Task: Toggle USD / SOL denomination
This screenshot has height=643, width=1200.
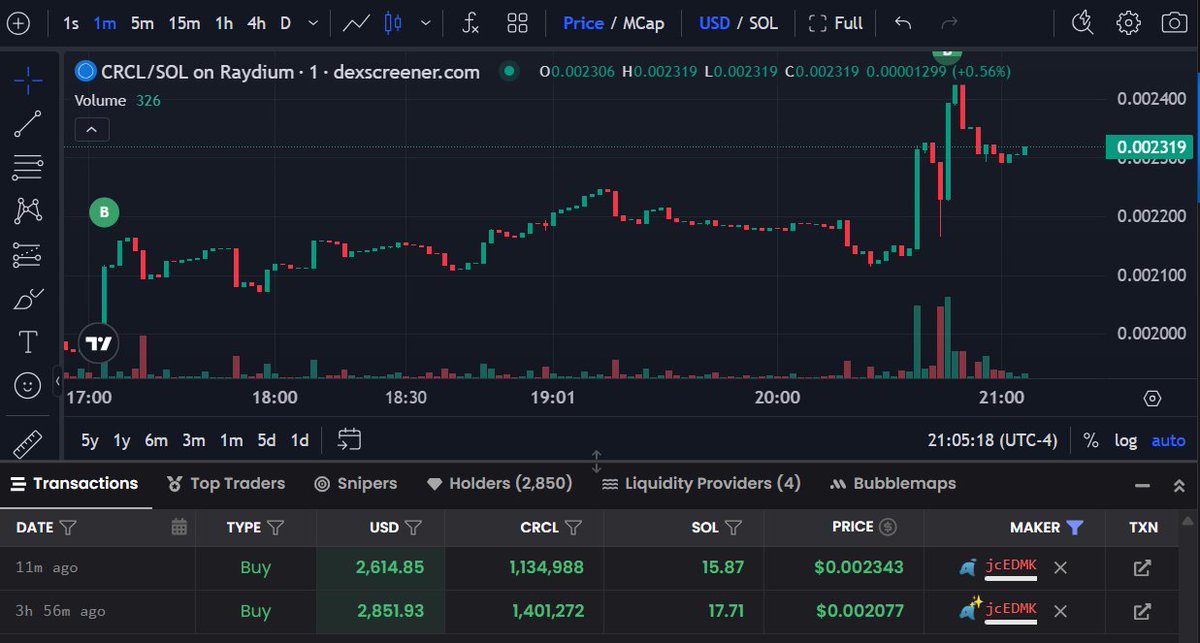Action: pyautogui.click(x=738, y=23)
